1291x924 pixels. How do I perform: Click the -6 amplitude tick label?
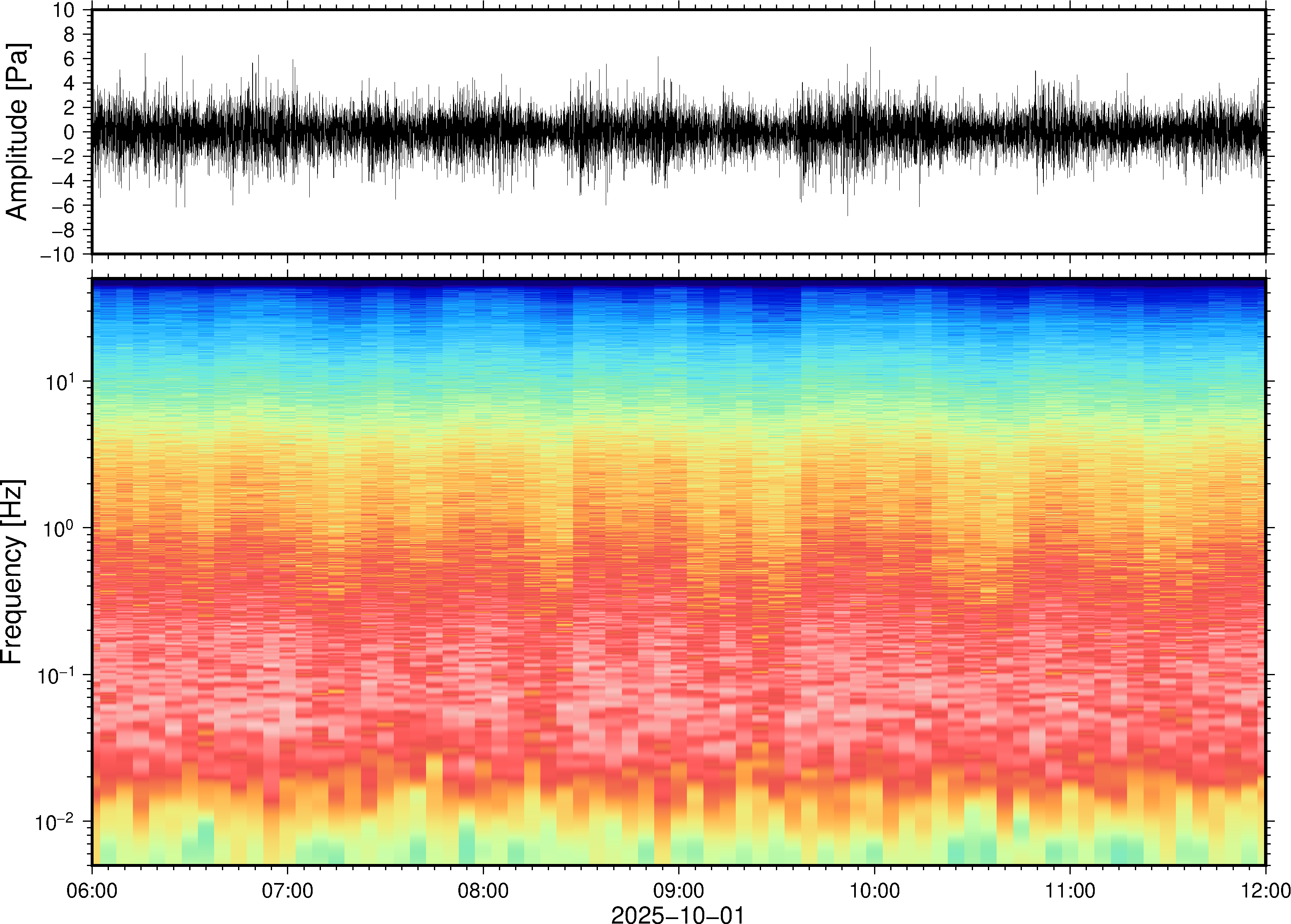click(63, 206)
